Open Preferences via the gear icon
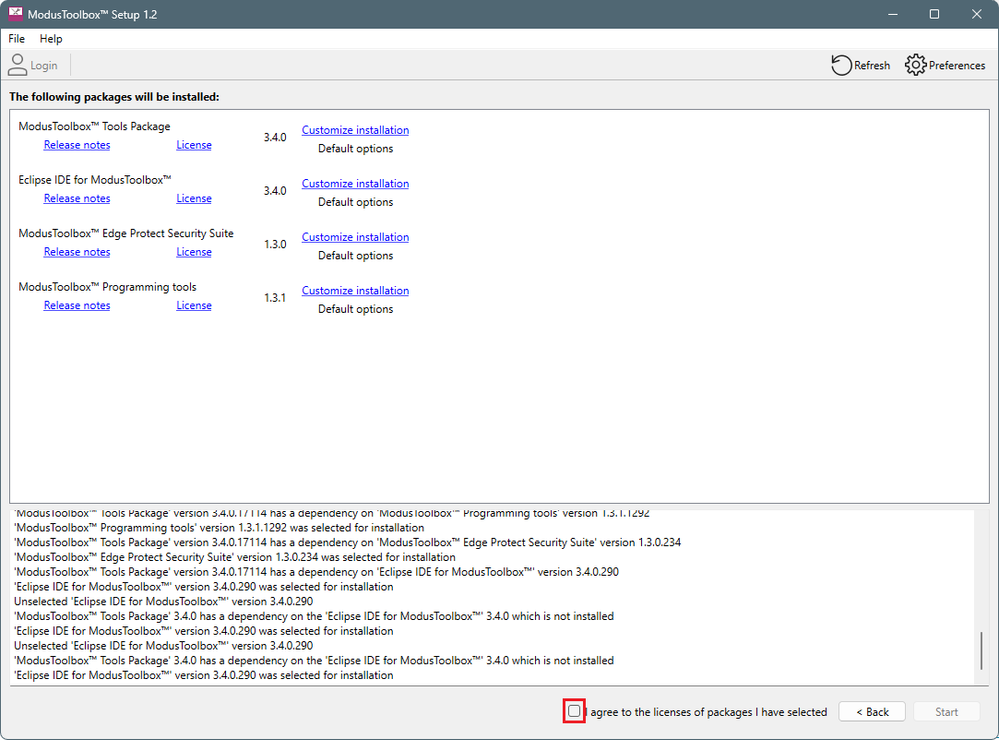 (915, 64)
